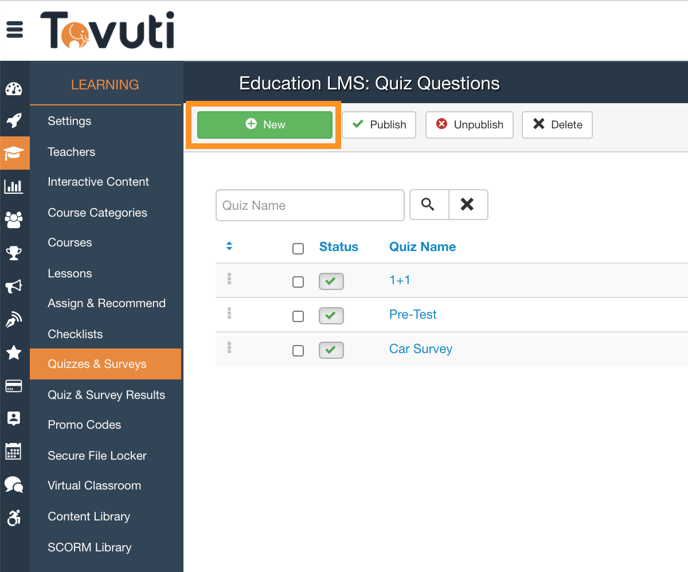
Task: Tick the checkbox for 1+1 quiz
Action: 298,282
